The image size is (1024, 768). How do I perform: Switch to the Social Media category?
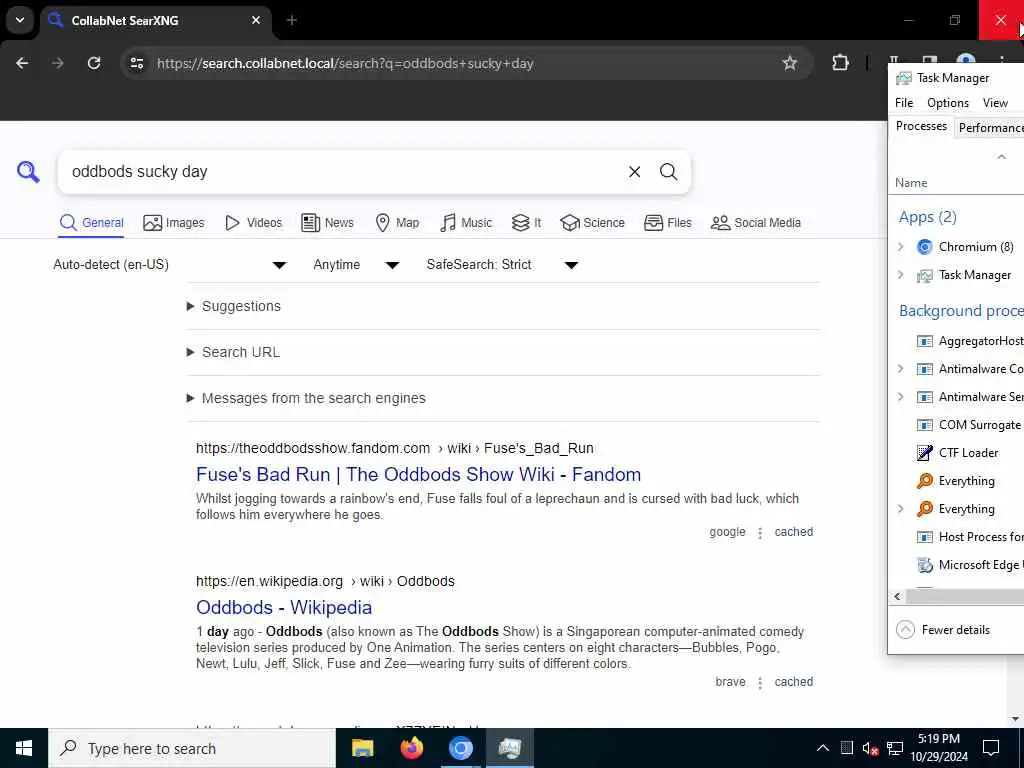tap(756, 223)
